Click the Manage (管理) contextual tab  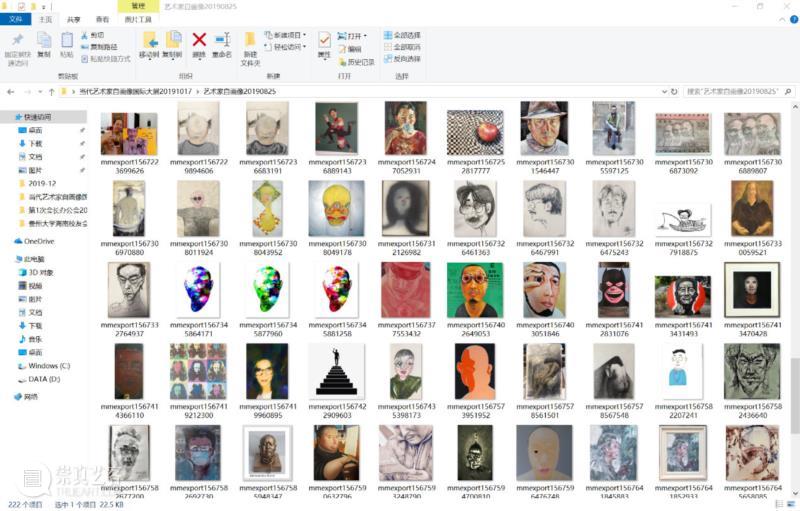point(138,6)
